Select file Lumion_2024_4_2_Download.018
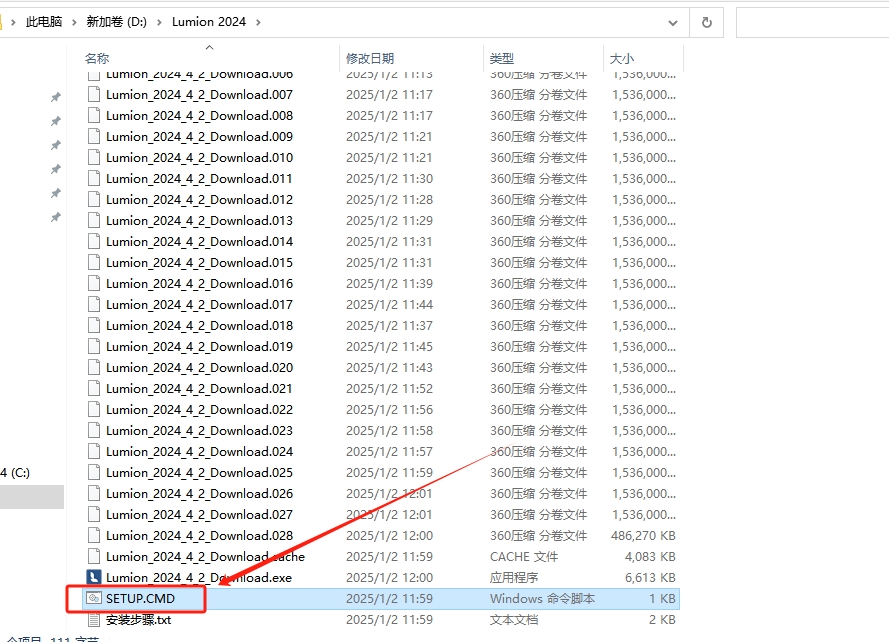889x642 pixels. click(x=199, y=325)
